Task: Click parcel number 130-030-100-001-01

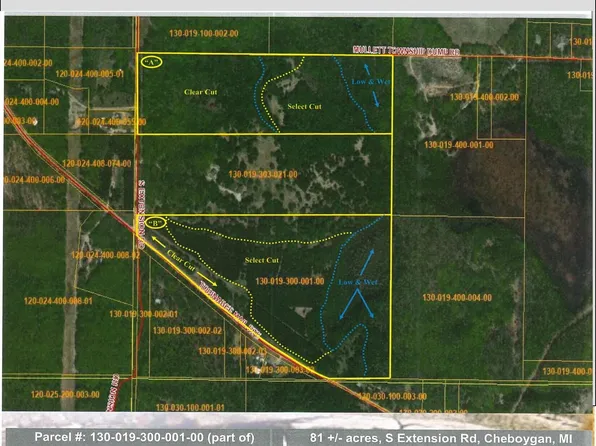Action: point(190,408)
